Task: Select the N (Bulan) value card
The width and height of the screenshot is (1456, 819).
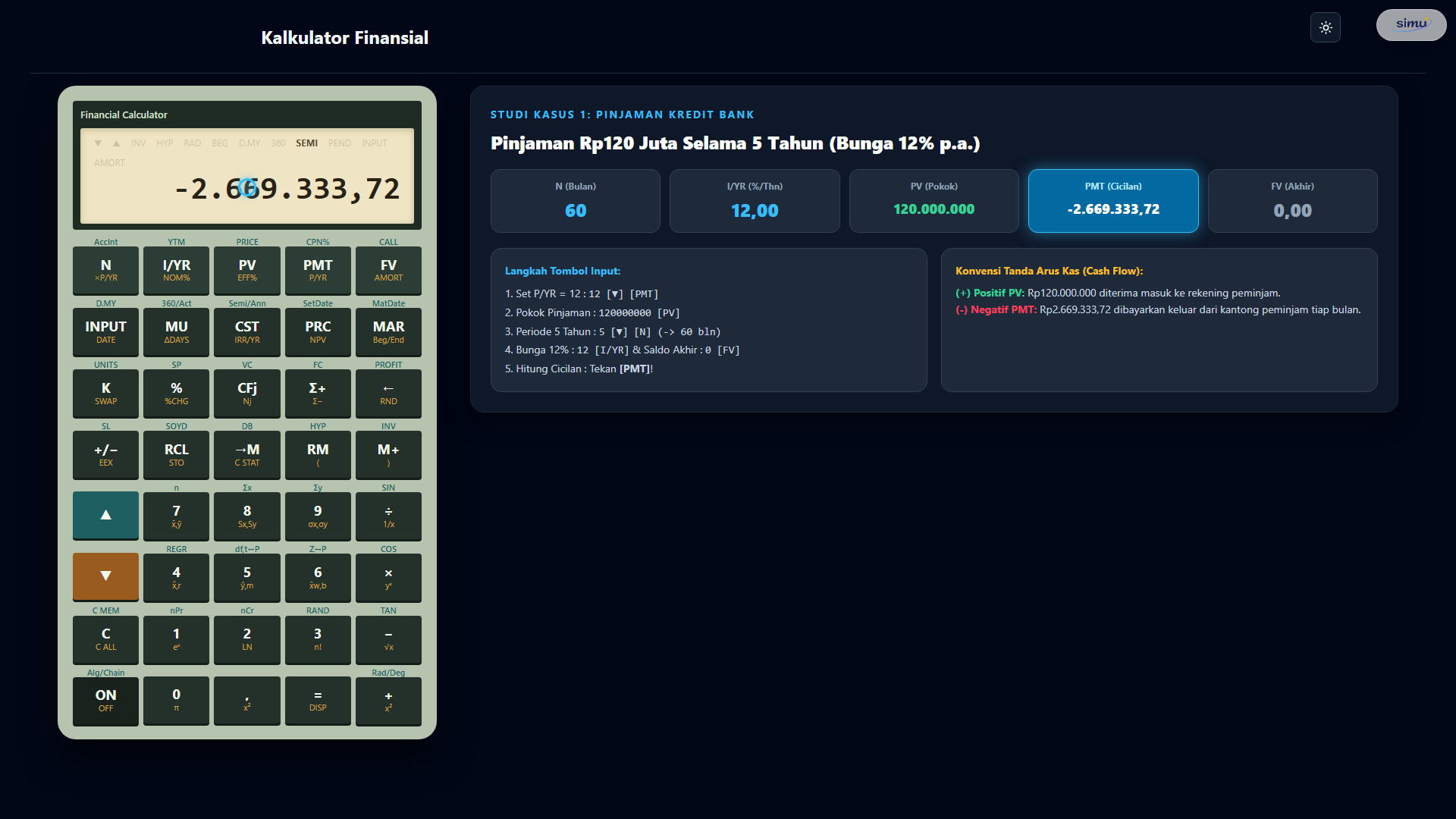Action: 576,201
